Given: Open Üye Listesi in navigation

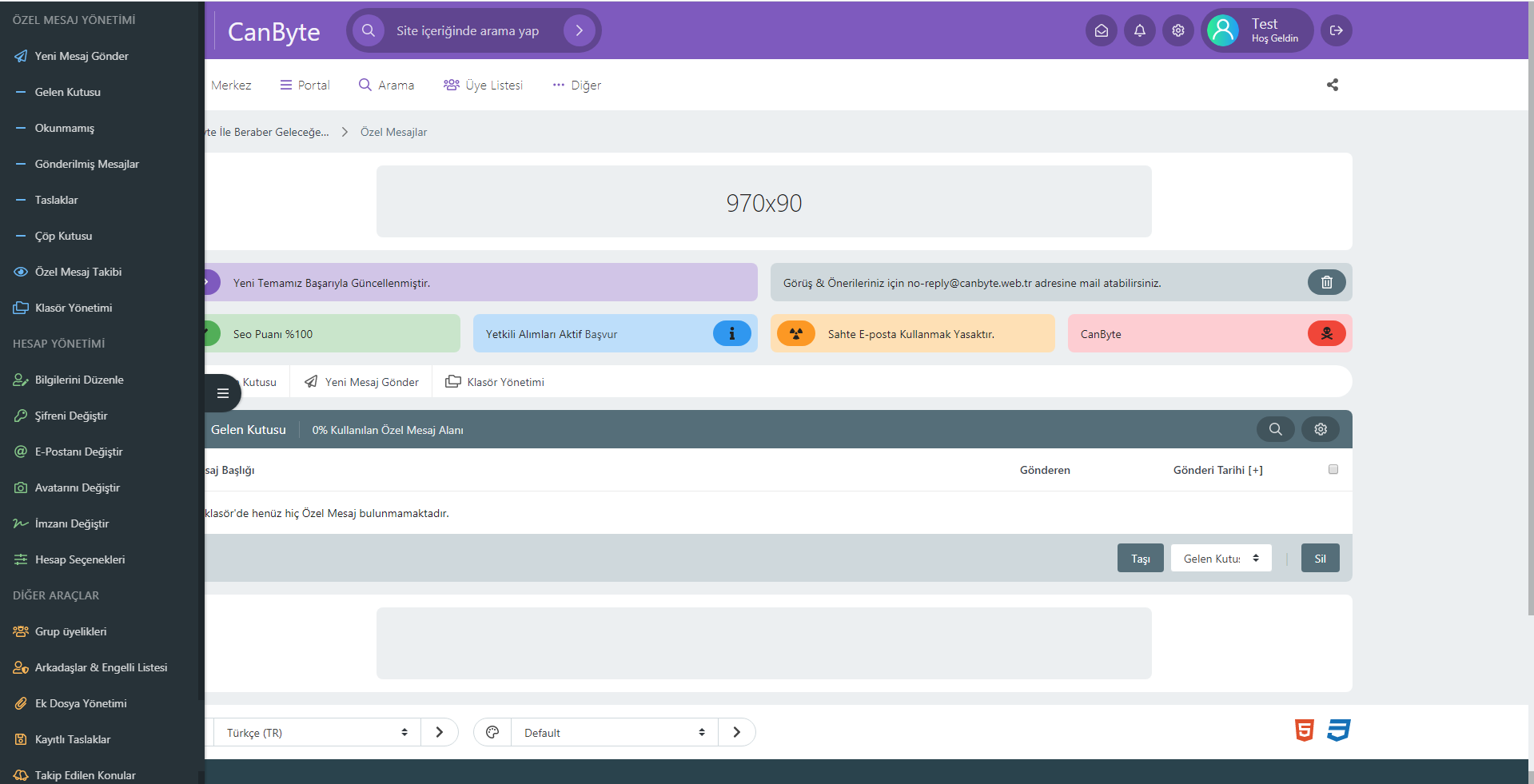Looking at the screenshot, I should (x=483, y=85).
